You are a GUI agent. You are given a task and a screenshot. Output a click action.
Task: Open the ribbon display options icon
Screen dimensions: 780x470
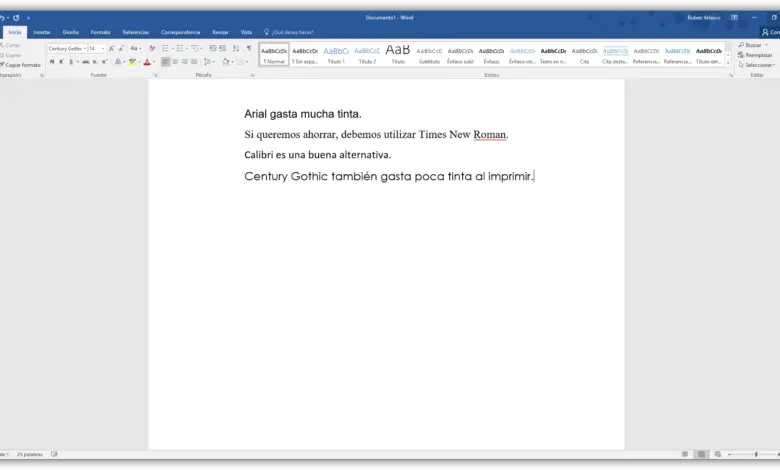coord(734,17)
